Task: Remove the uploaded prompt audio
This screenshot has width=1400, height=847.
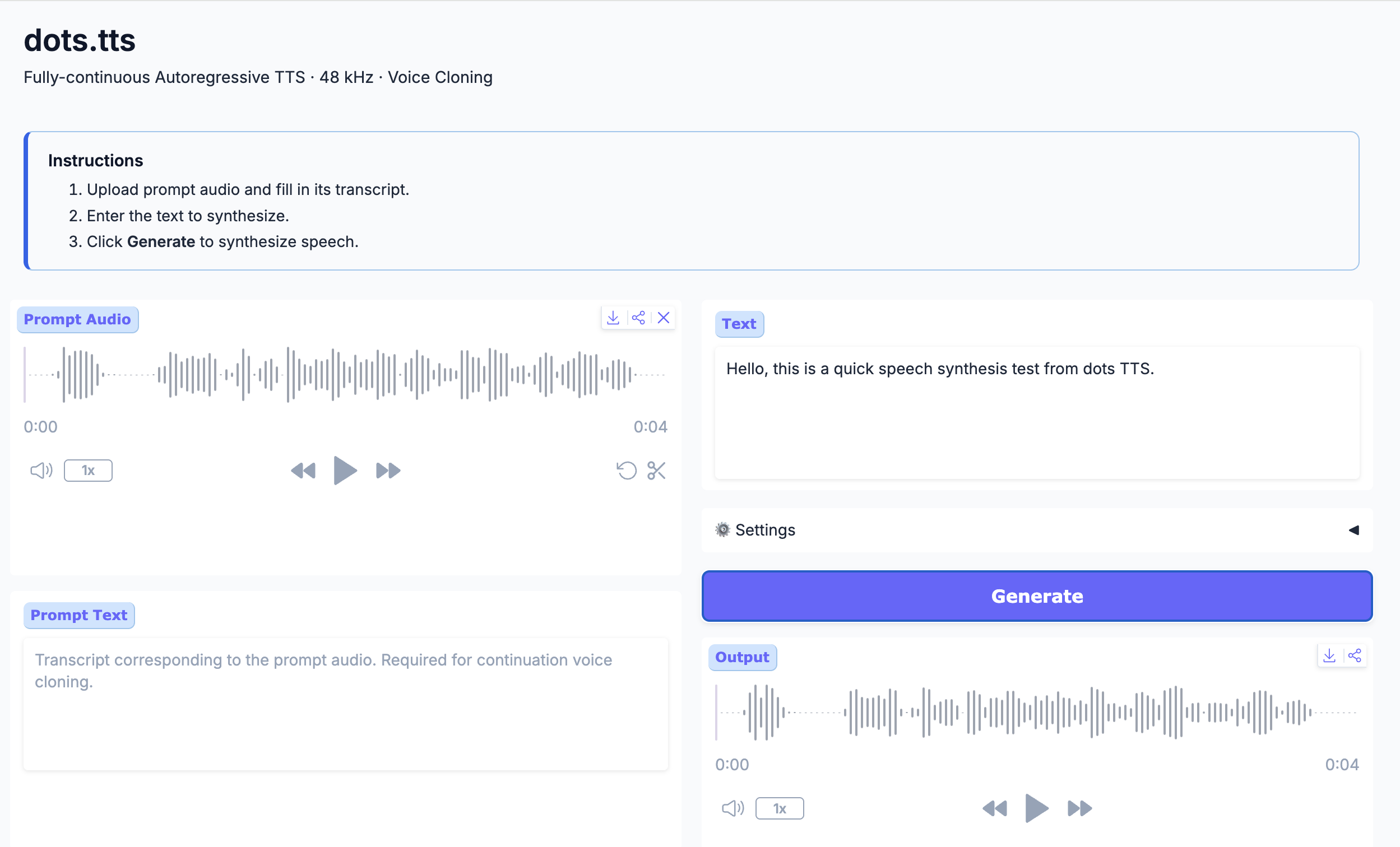Action: pyautogui.click(x=663, y=318)
